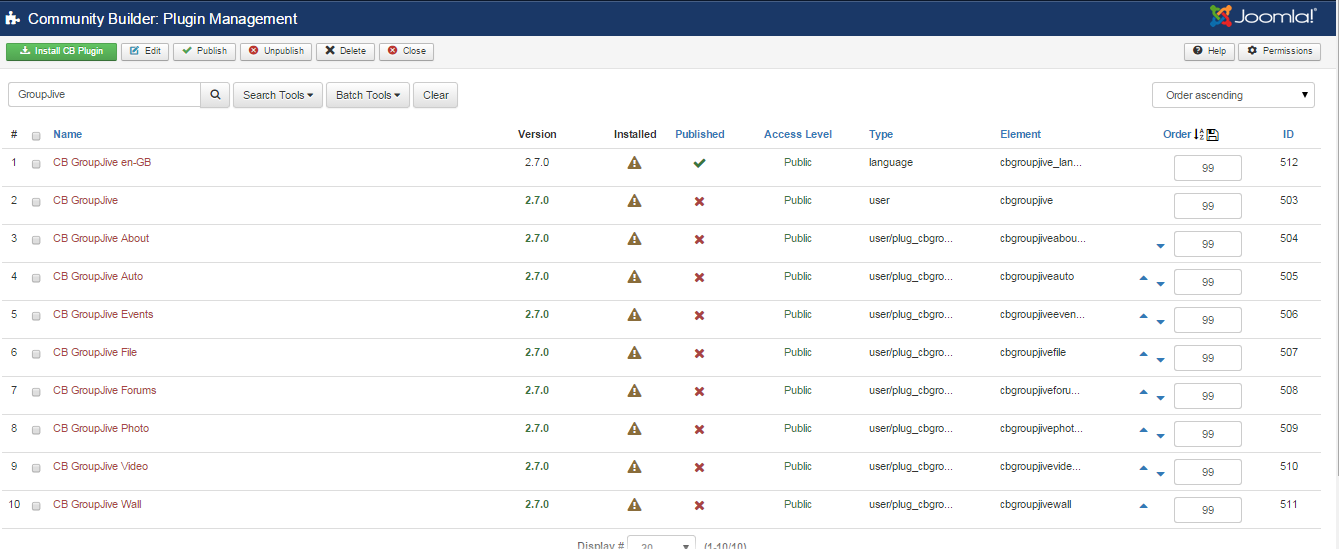Click the Delete toolbar button
This screenshot has width=1339, height=549.
pos(345,51)
